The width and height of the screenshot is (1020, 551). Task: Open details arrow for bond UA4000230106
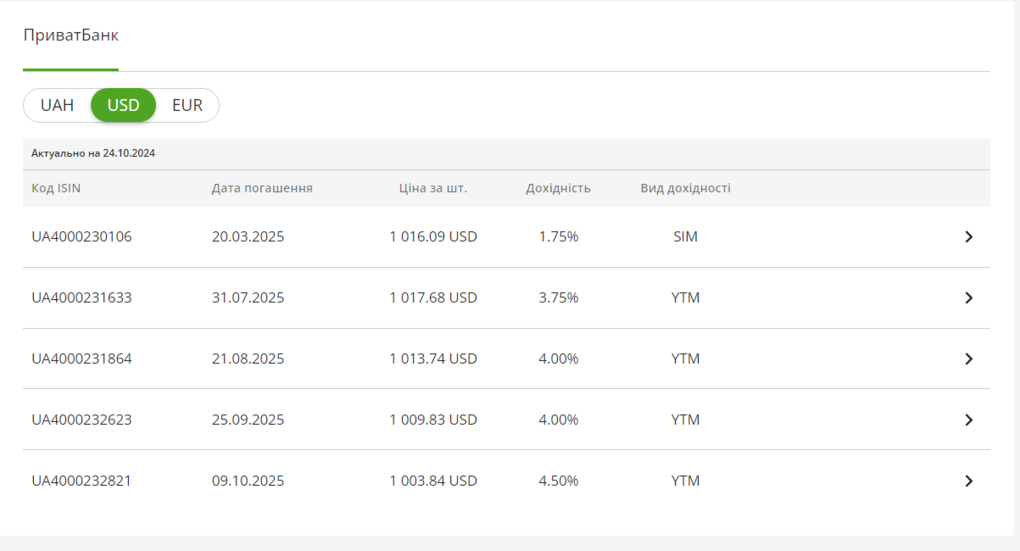[968, 237]
